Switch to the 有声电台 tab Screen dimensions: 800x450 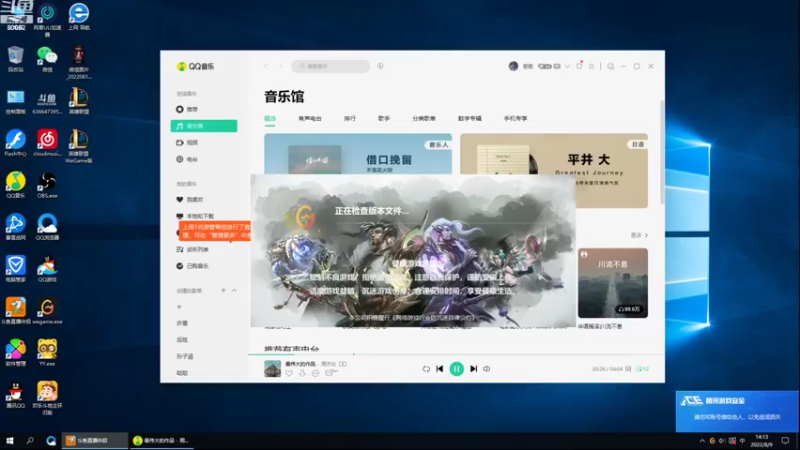(x=310, y=118)
